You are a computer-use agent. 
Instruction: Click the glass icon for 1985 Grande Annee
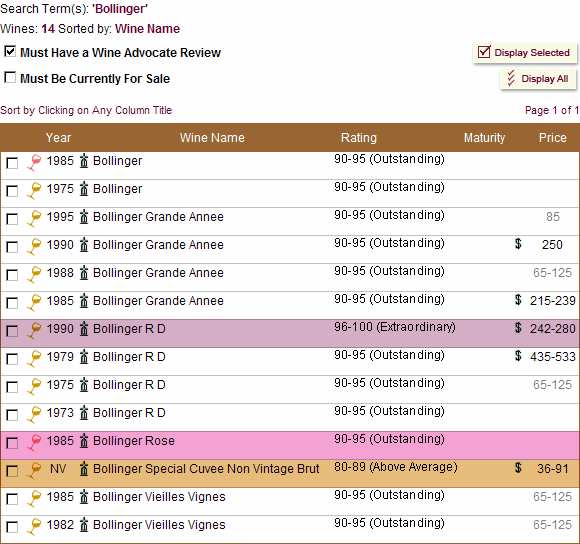[34, 303]
